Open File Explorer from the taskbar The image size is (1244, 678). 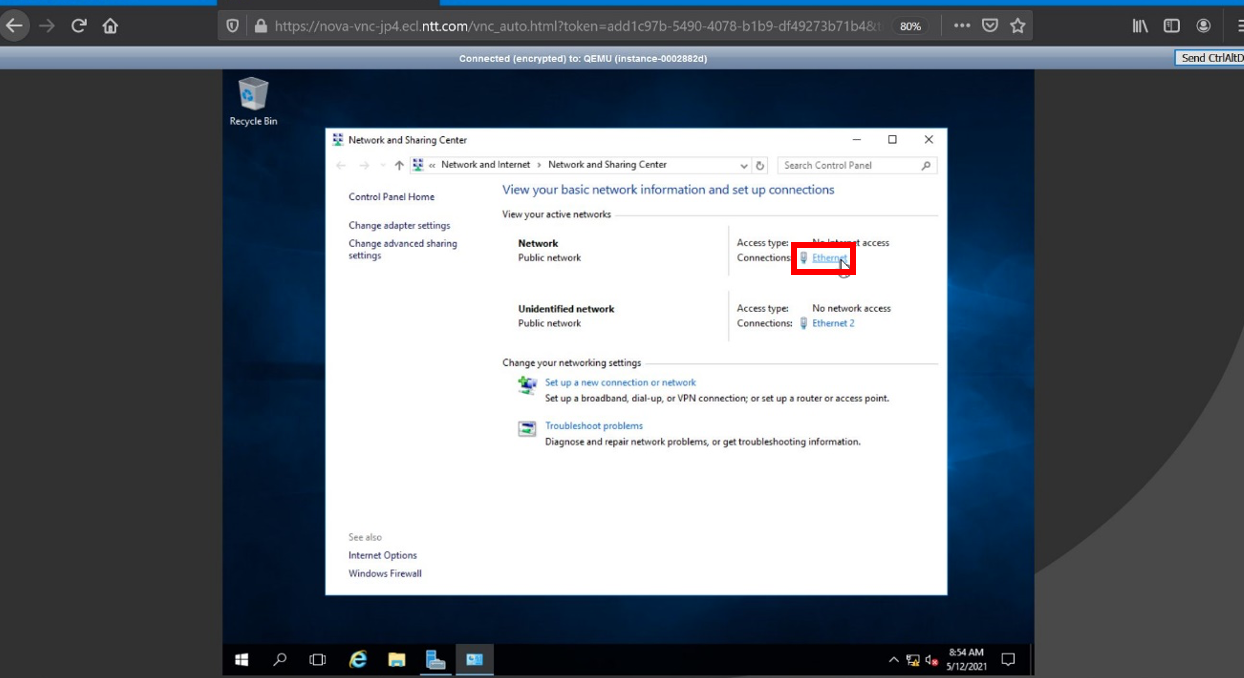[397, 660]
